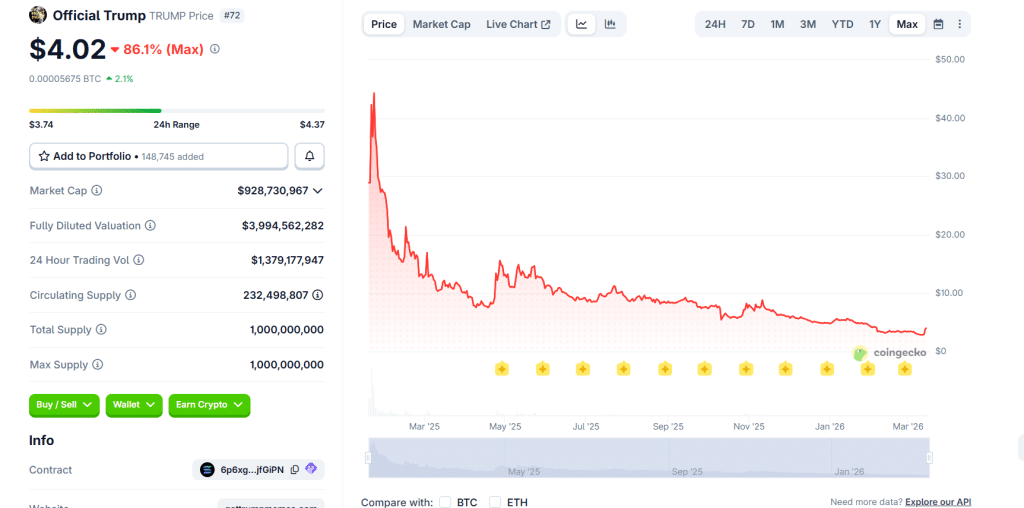This screenshot has width=1024, height=508.
Task: Click the Circulating Supply info icon
Action: pos(131,295)
